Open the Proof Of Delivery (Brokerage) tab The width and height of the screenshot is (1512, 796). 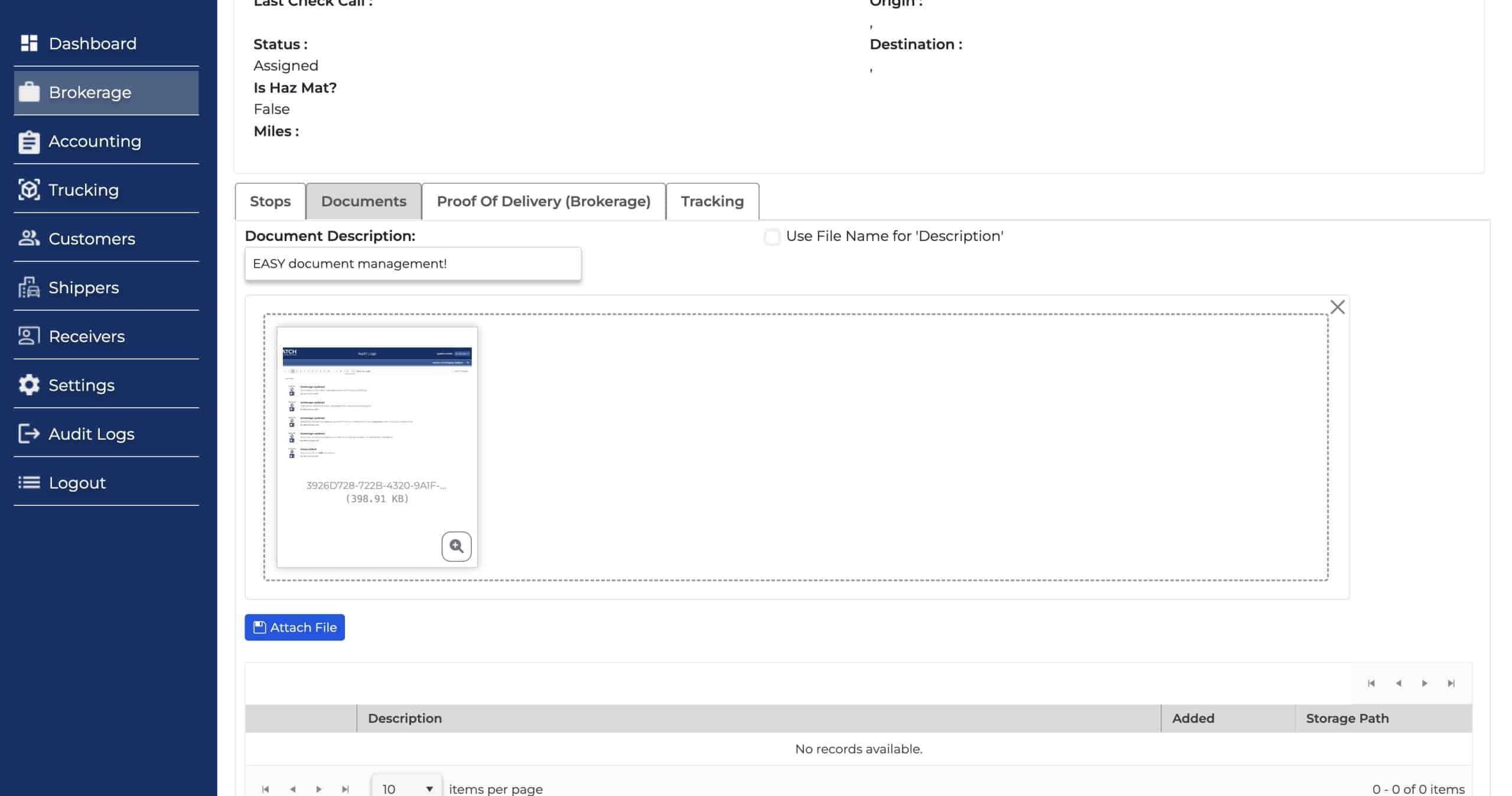pos(543,202)
